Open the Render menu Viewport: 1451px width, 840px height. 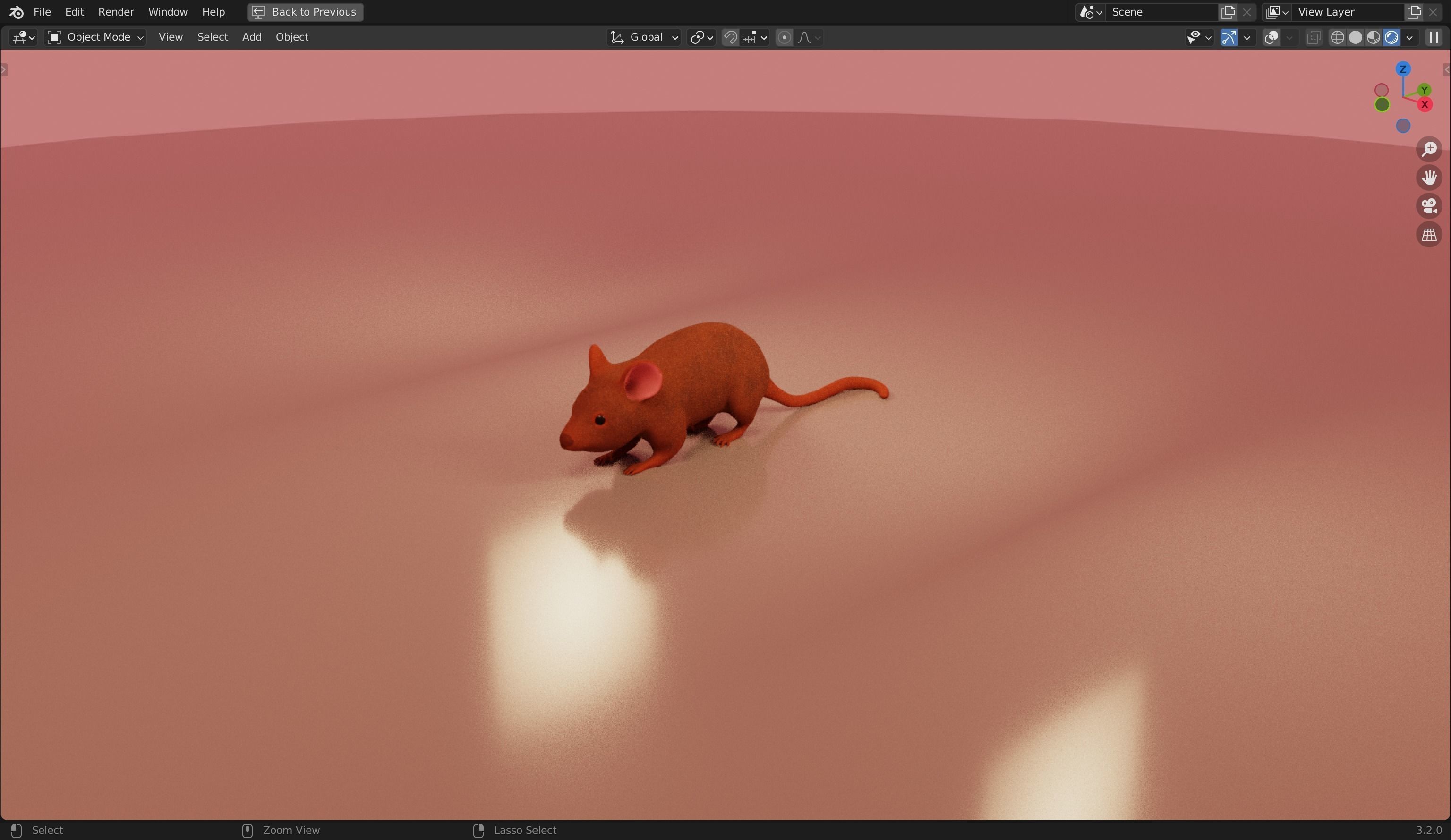coord(116,11)
